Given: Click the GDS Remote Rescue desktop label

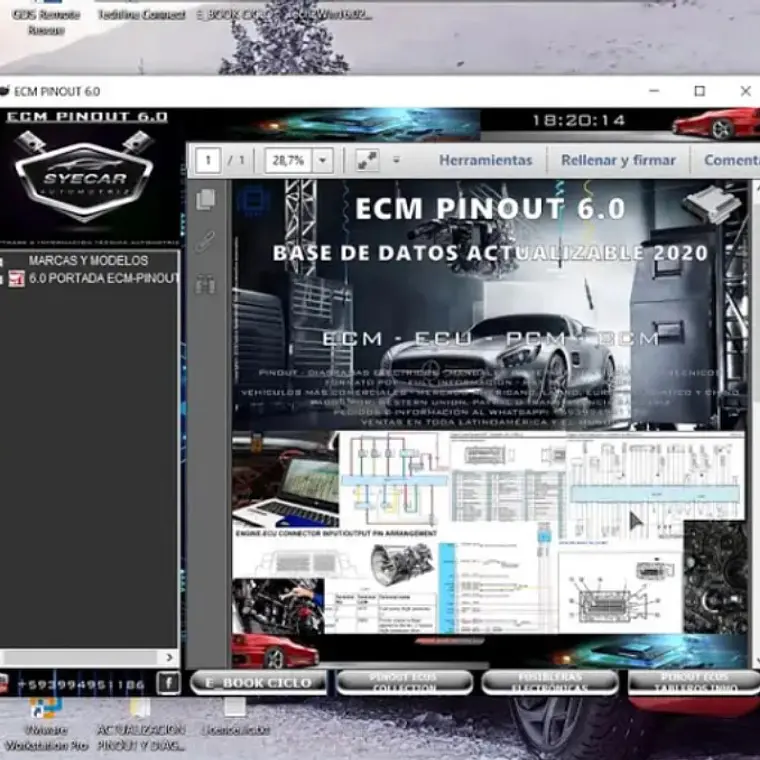Looking at the screenshot, I should pos(46,22).
